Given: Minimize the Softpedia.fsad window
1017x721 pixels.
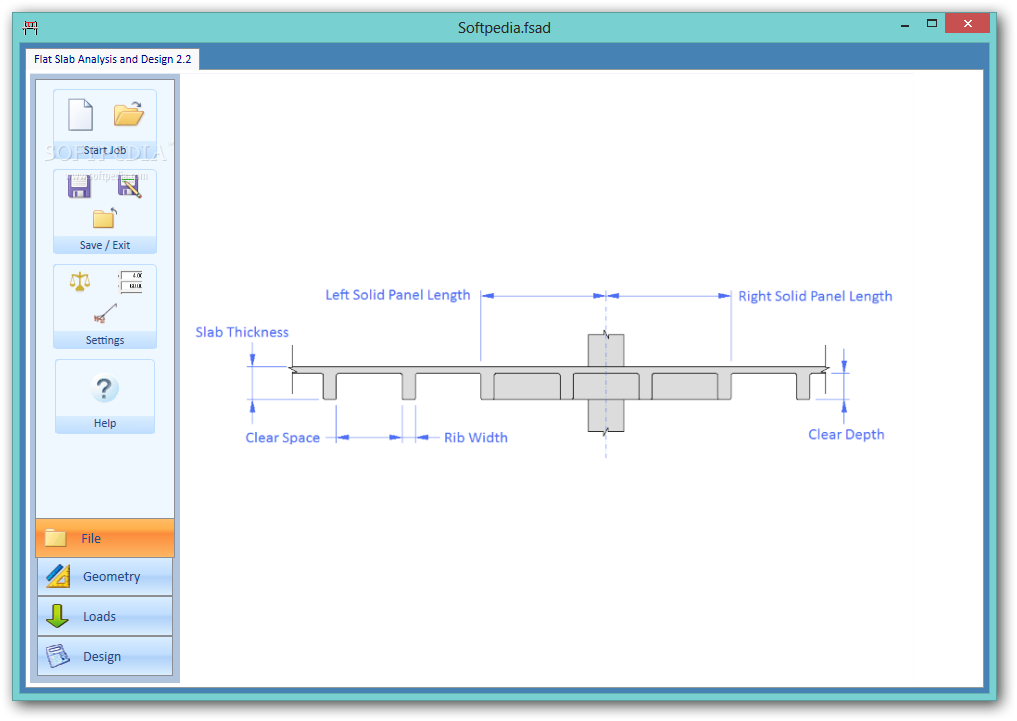Looking at the screenshot, I should click(905, 24).
